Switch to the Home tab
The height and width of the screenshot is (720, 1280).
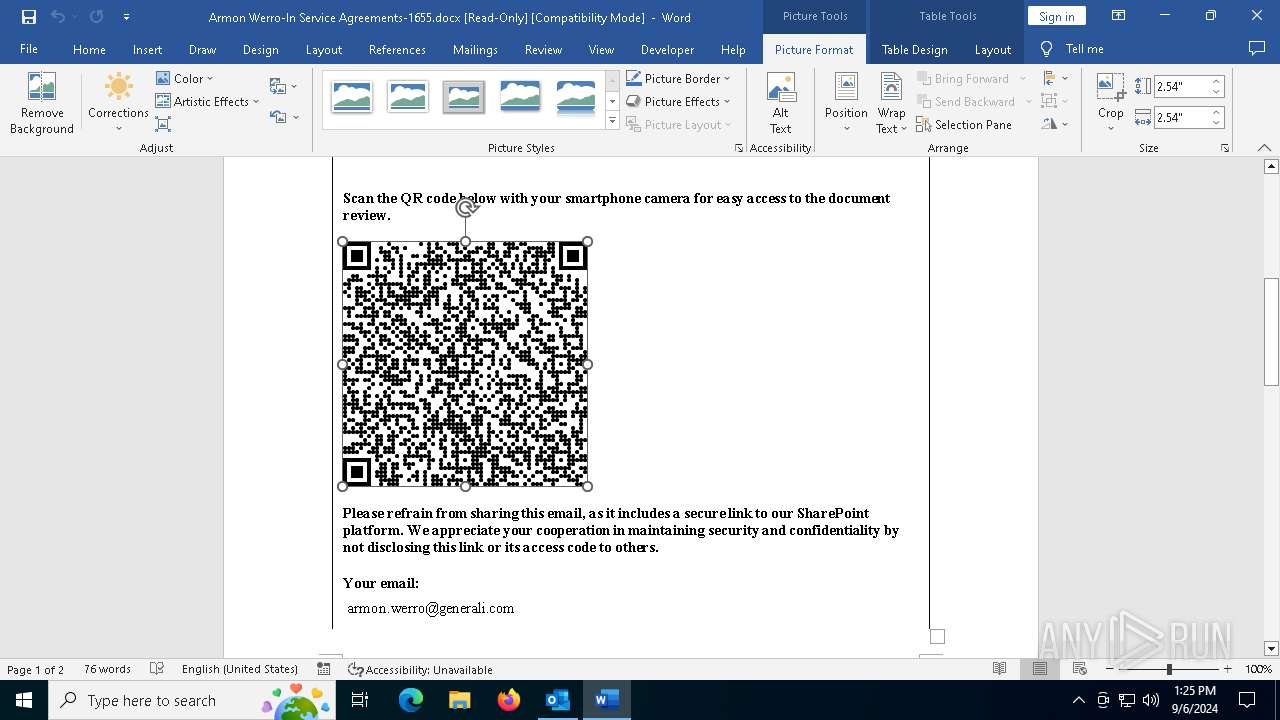[x=89, y=49]
